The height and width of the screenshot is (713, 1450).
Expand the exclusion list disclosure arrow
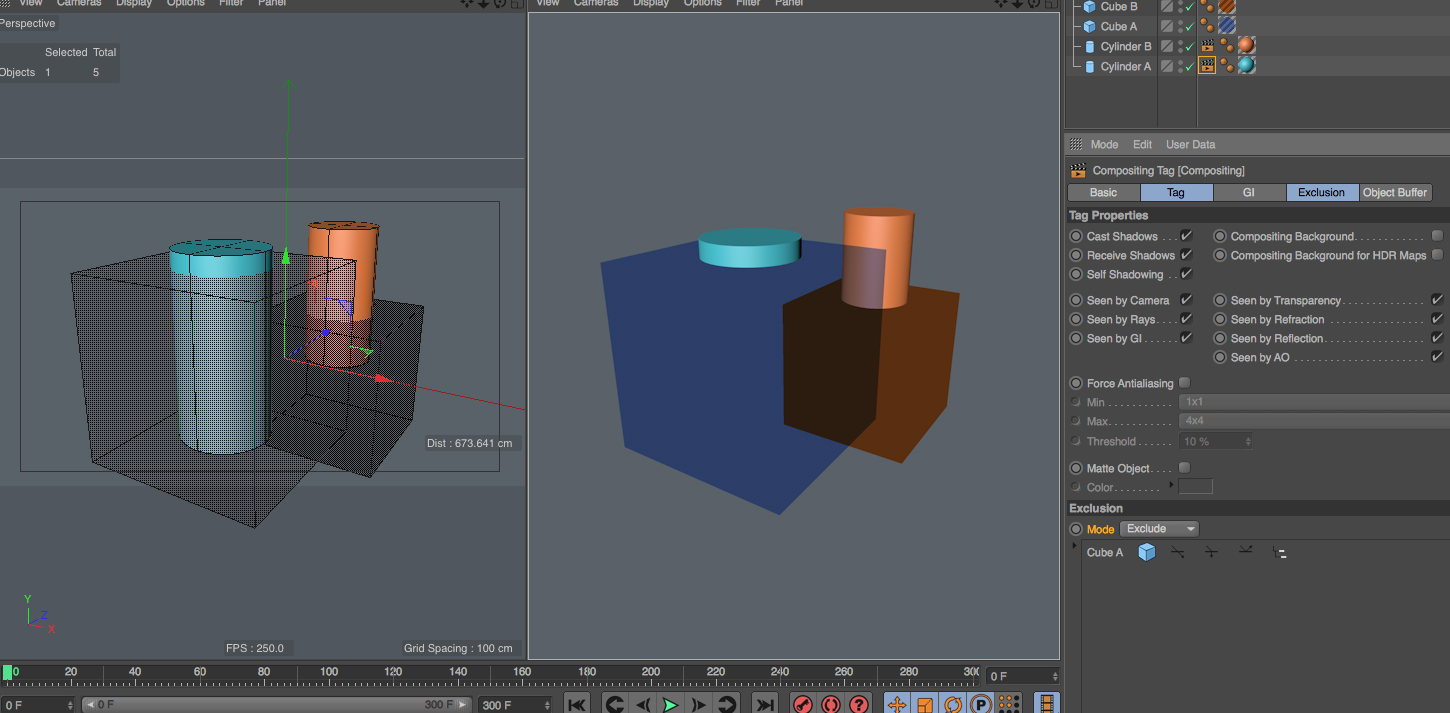1075,547
